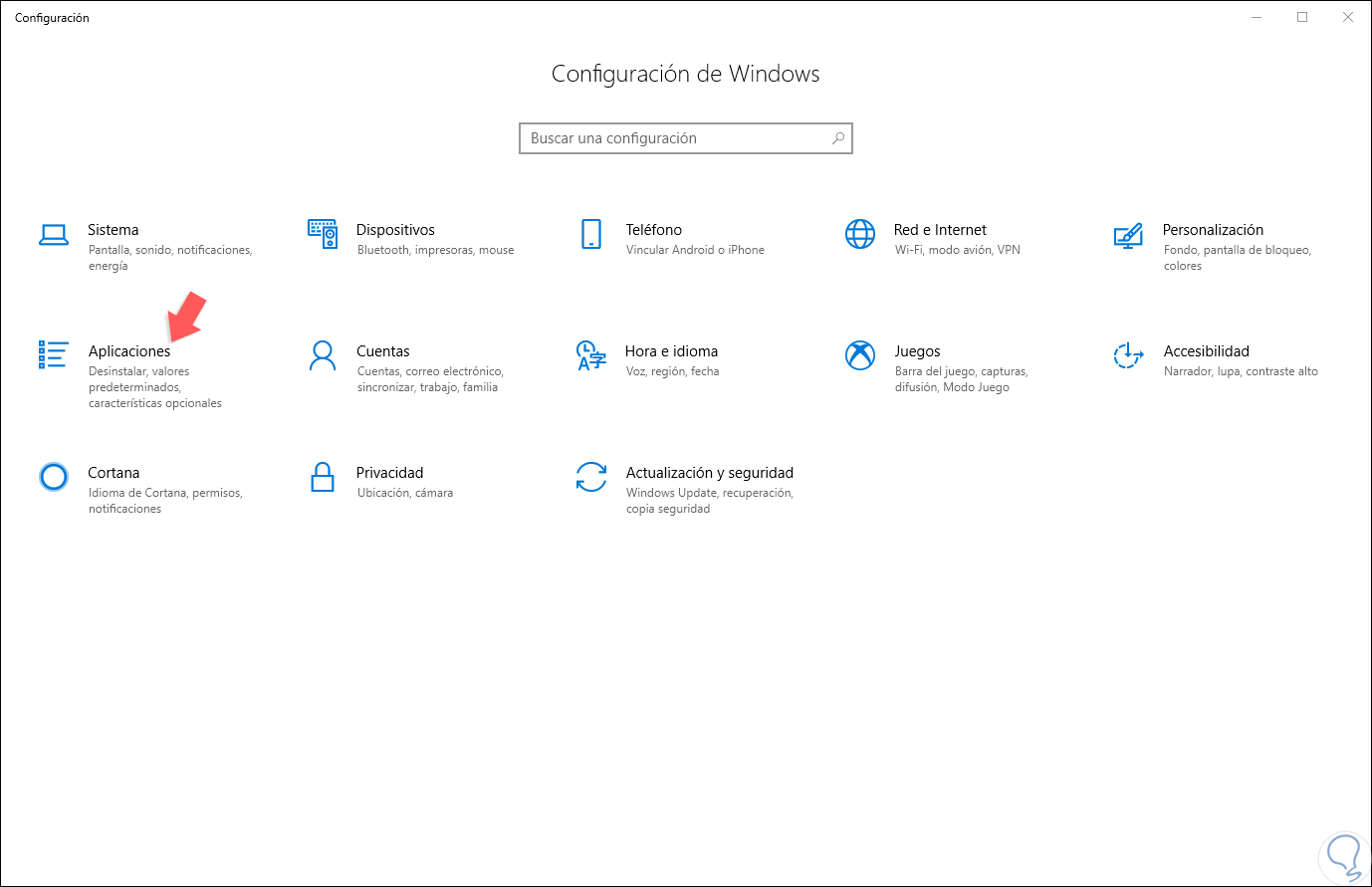Click 'Narrador, lupa, contraste alto' description
Viewport: 1372px width, 887px height.
[1241, 371]
